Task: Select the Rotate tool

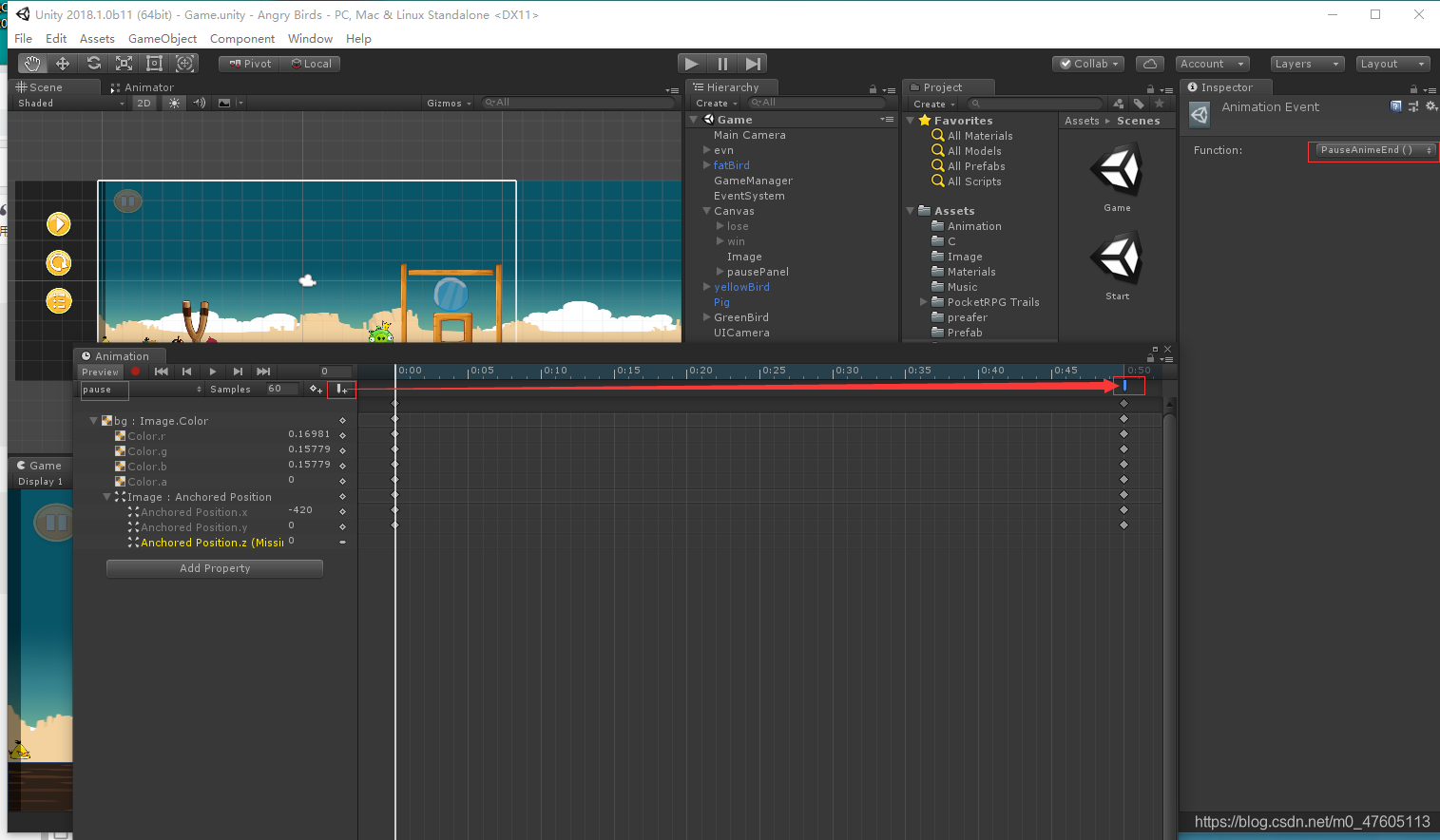Action: point(93,64)
